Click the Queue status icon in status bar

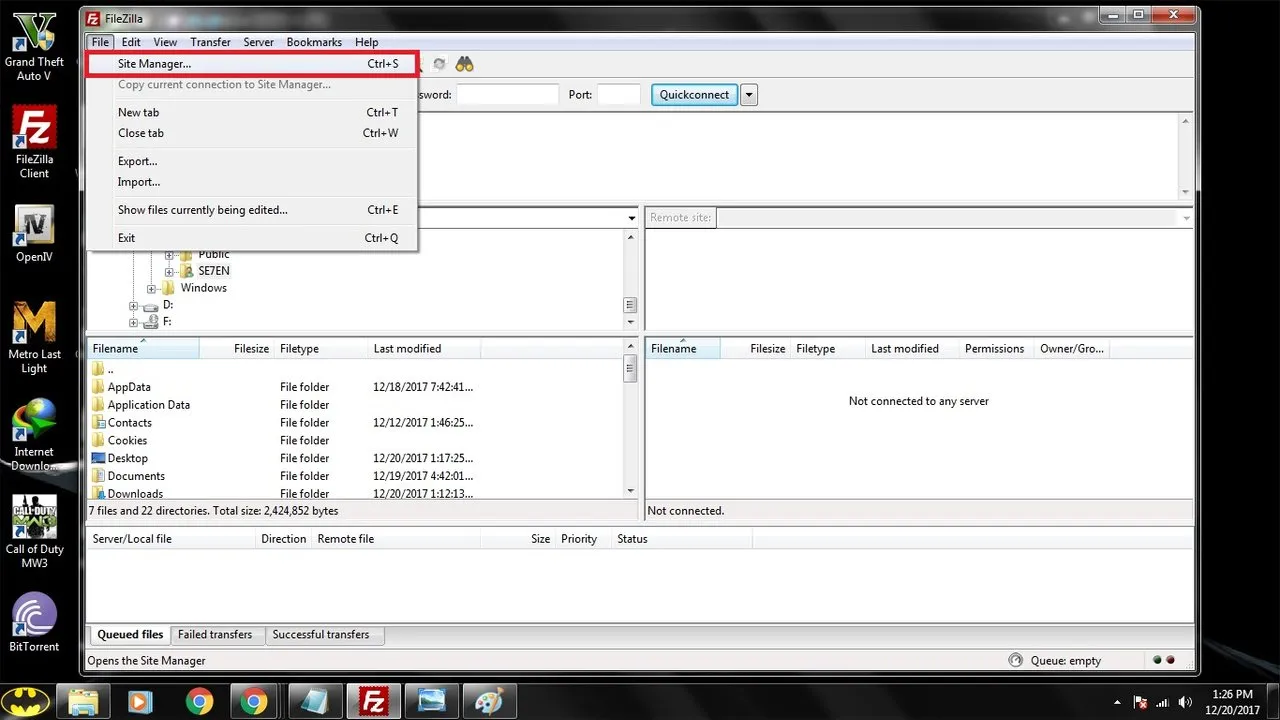click(1016, 661)
